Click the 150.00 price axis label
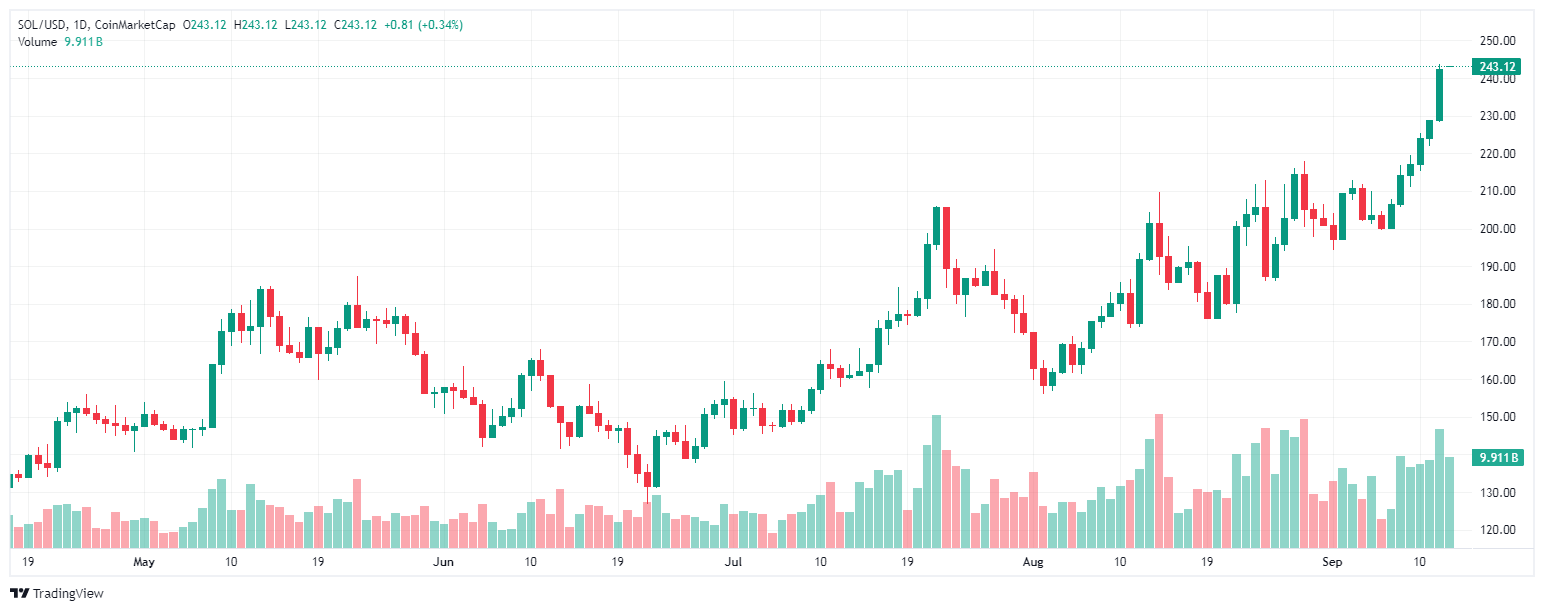Screen dimensions: 1544x611 [1497, 417]
